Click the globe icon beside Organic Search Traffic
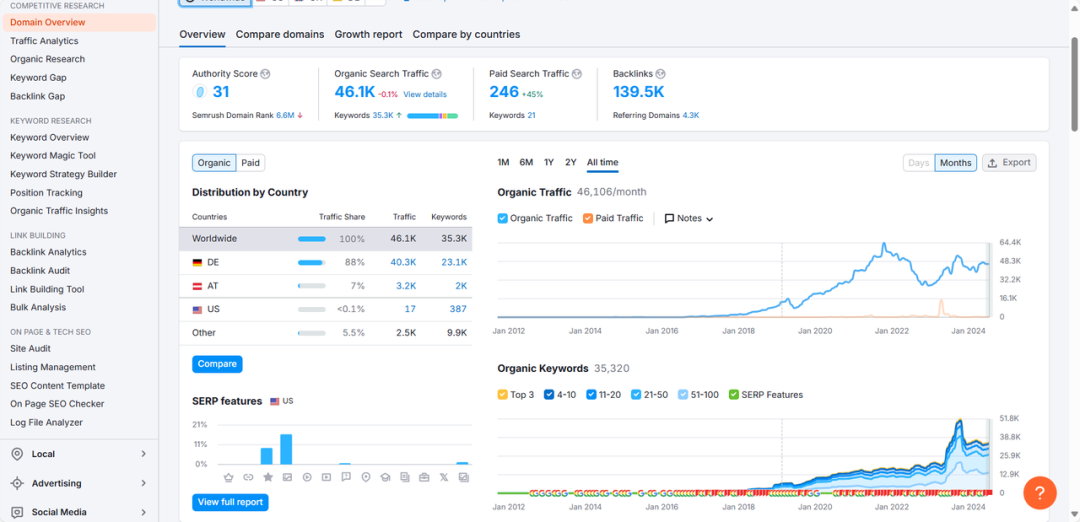 pyautogui.click(x=437, y=74)
